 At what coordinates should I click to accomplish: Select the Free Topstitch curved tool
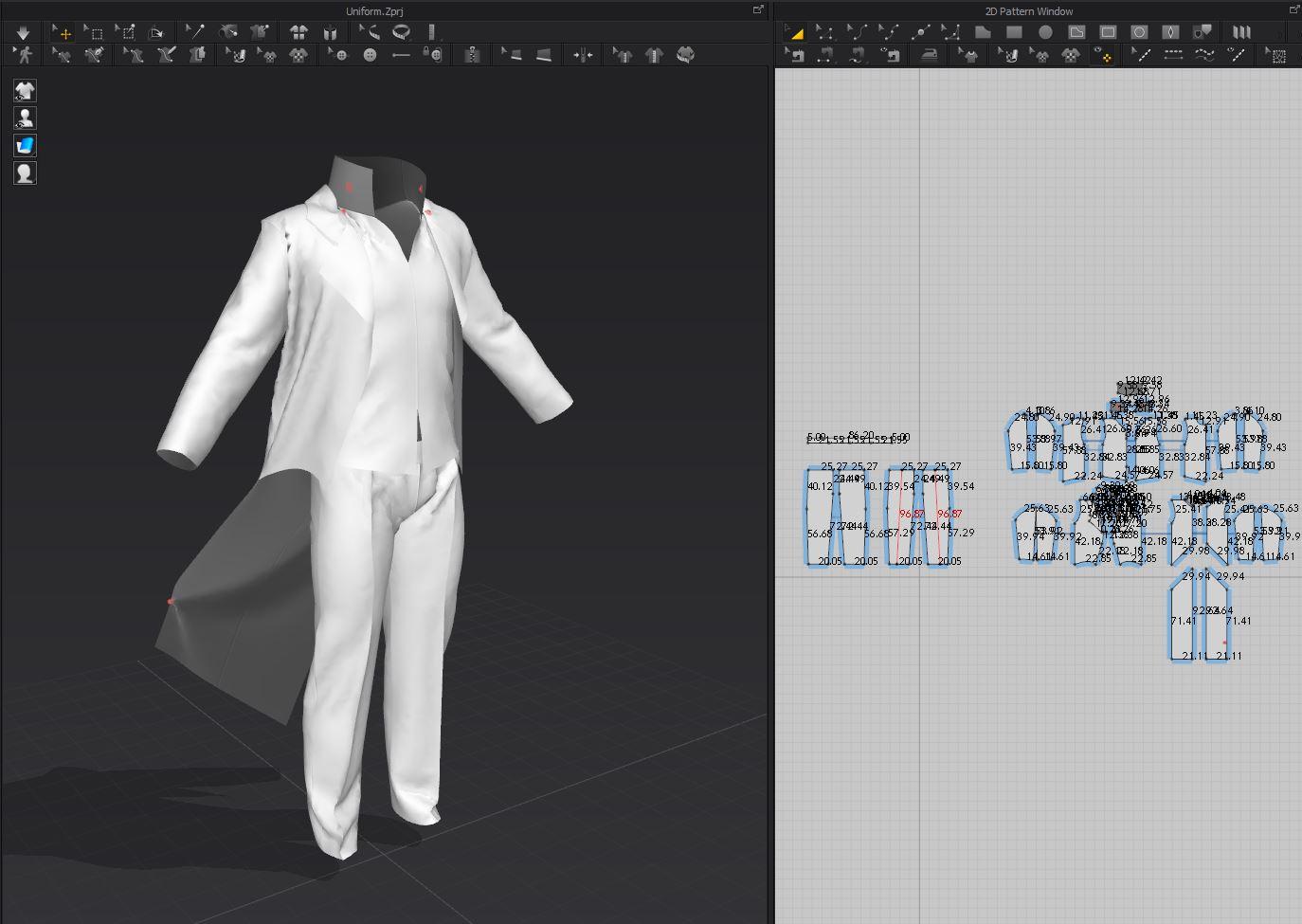[1204, 55]
